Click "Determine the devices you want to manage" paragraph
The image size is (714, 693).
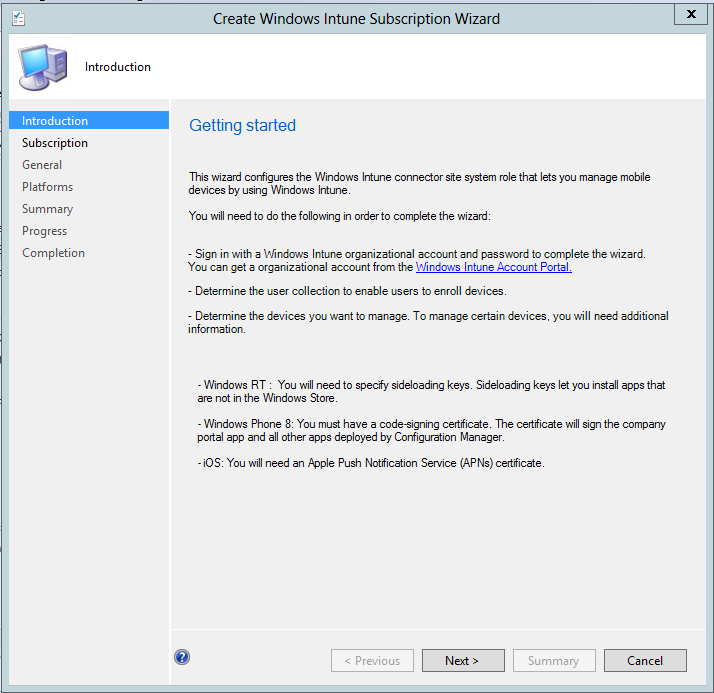(x=428, y=322)
